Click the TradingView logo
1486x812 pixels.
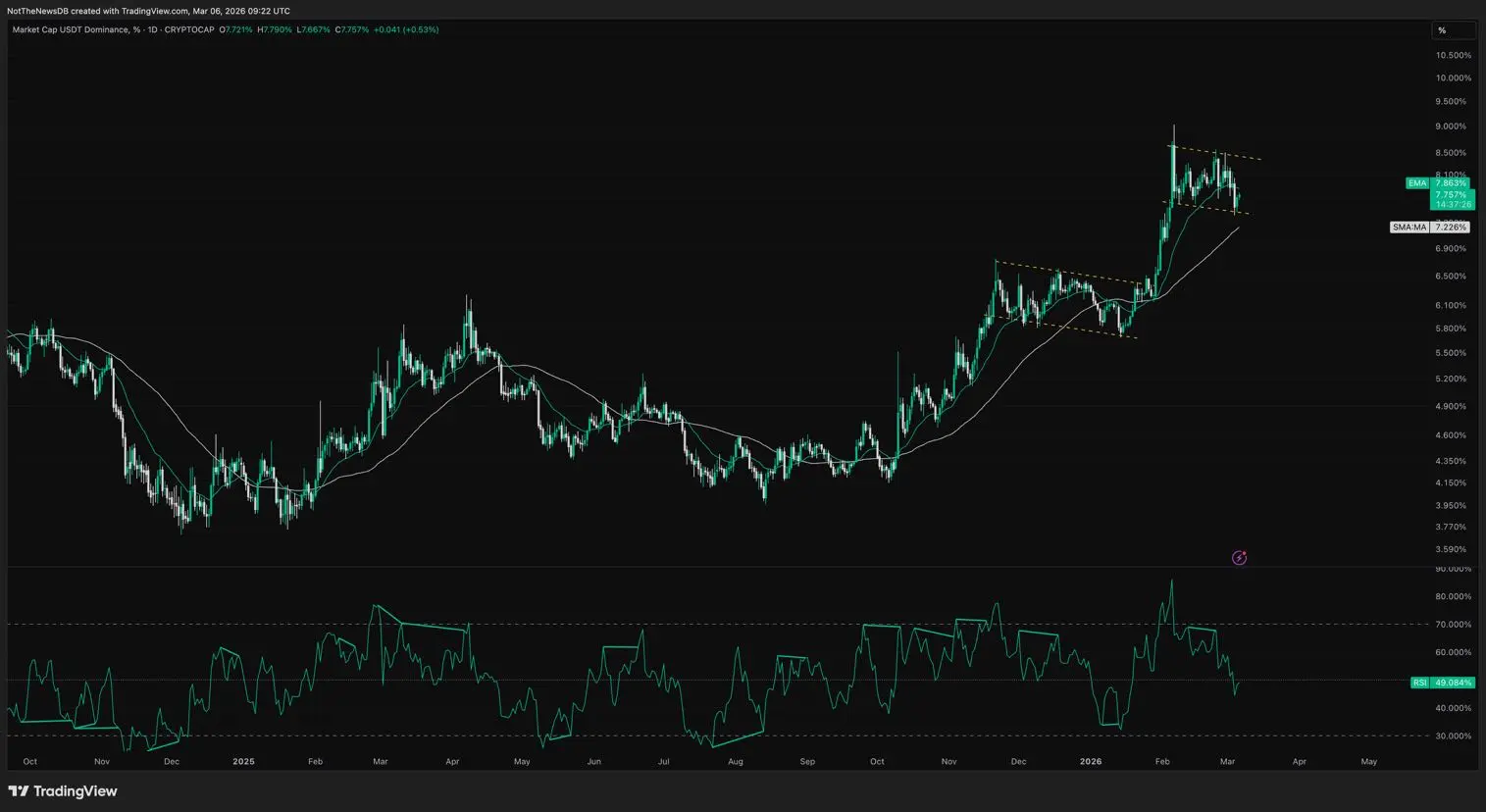click(63, 791)
